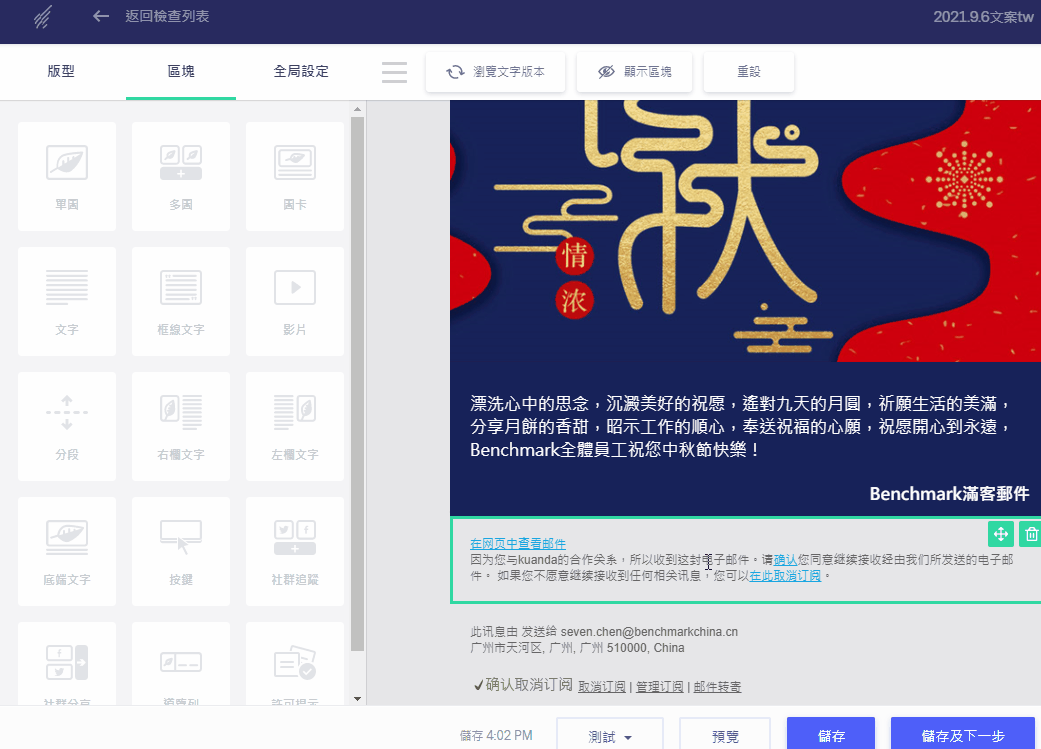Select the 多圖 multi-image block
The height and width of the screenshot is (749, 1041).
pos(181,177)
